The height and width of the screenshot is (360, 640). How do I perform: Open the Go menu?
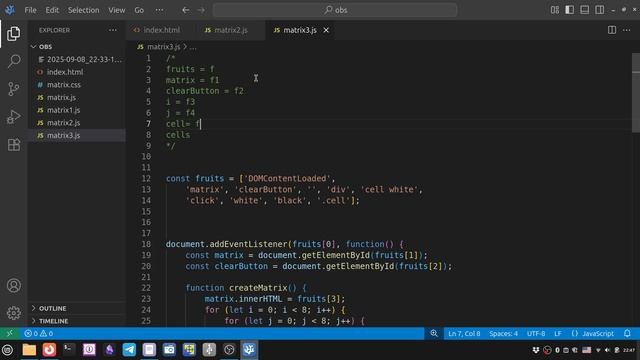click(139, 10)
